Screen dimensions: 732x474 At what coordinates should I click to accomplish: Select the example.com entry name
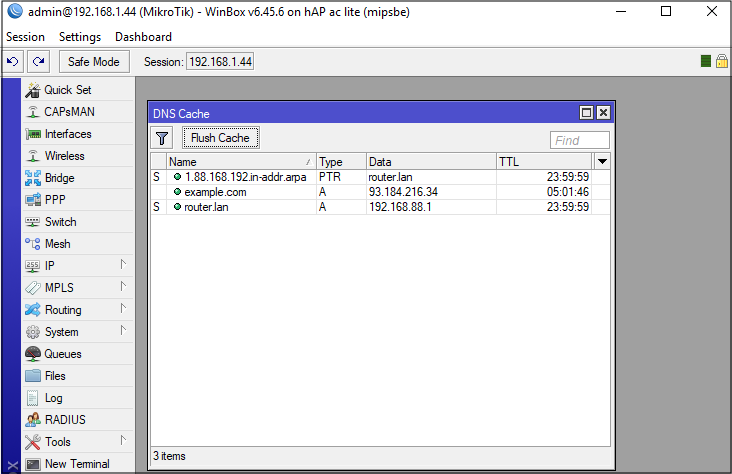tap(215, 192)
